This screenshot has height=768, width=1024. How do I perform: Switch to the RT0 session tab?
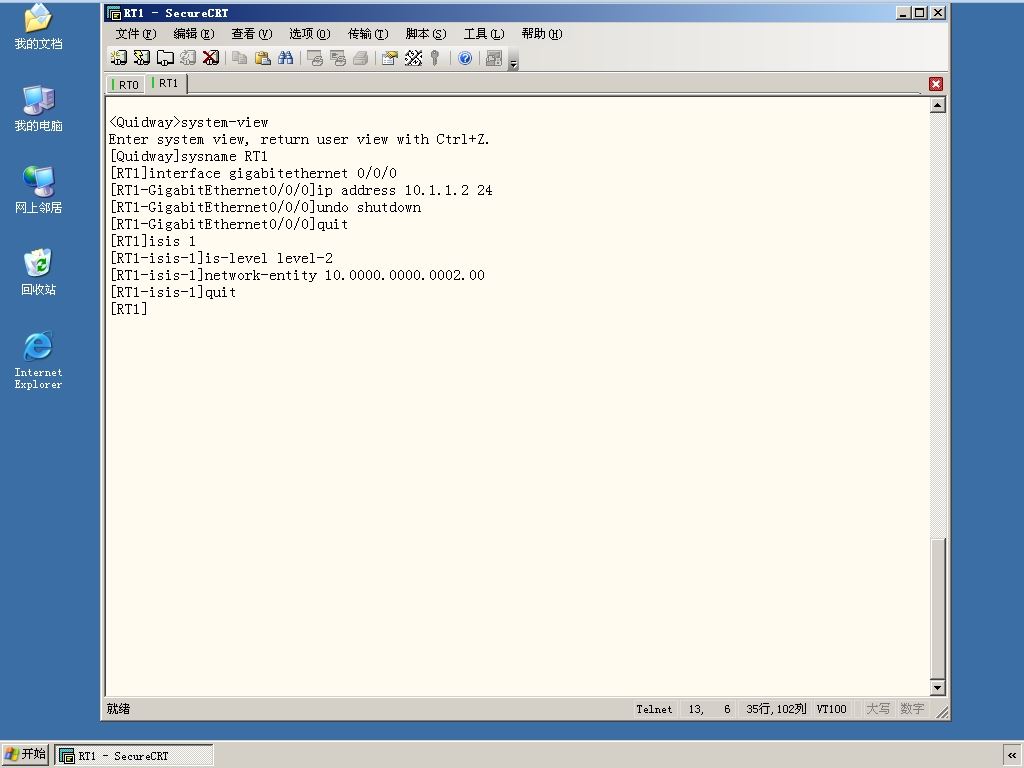[x=126, y=84]
